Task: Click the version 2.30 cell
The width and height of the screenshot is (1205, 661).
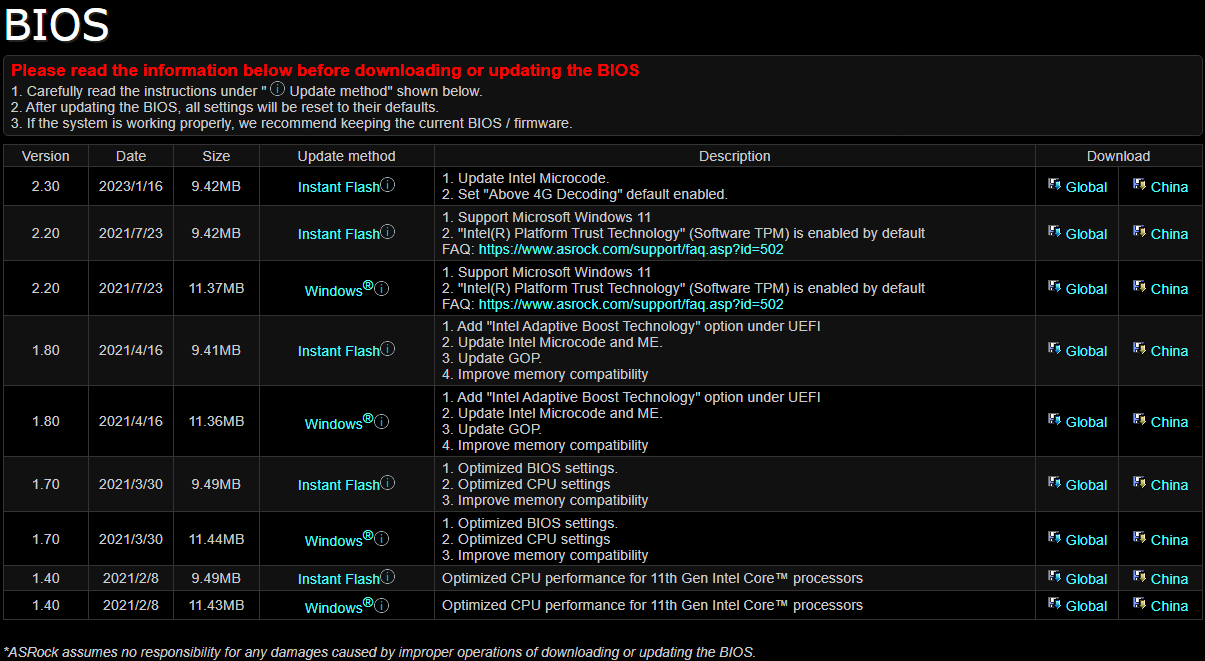Action: pyautogui.click(x=46, y=186)
